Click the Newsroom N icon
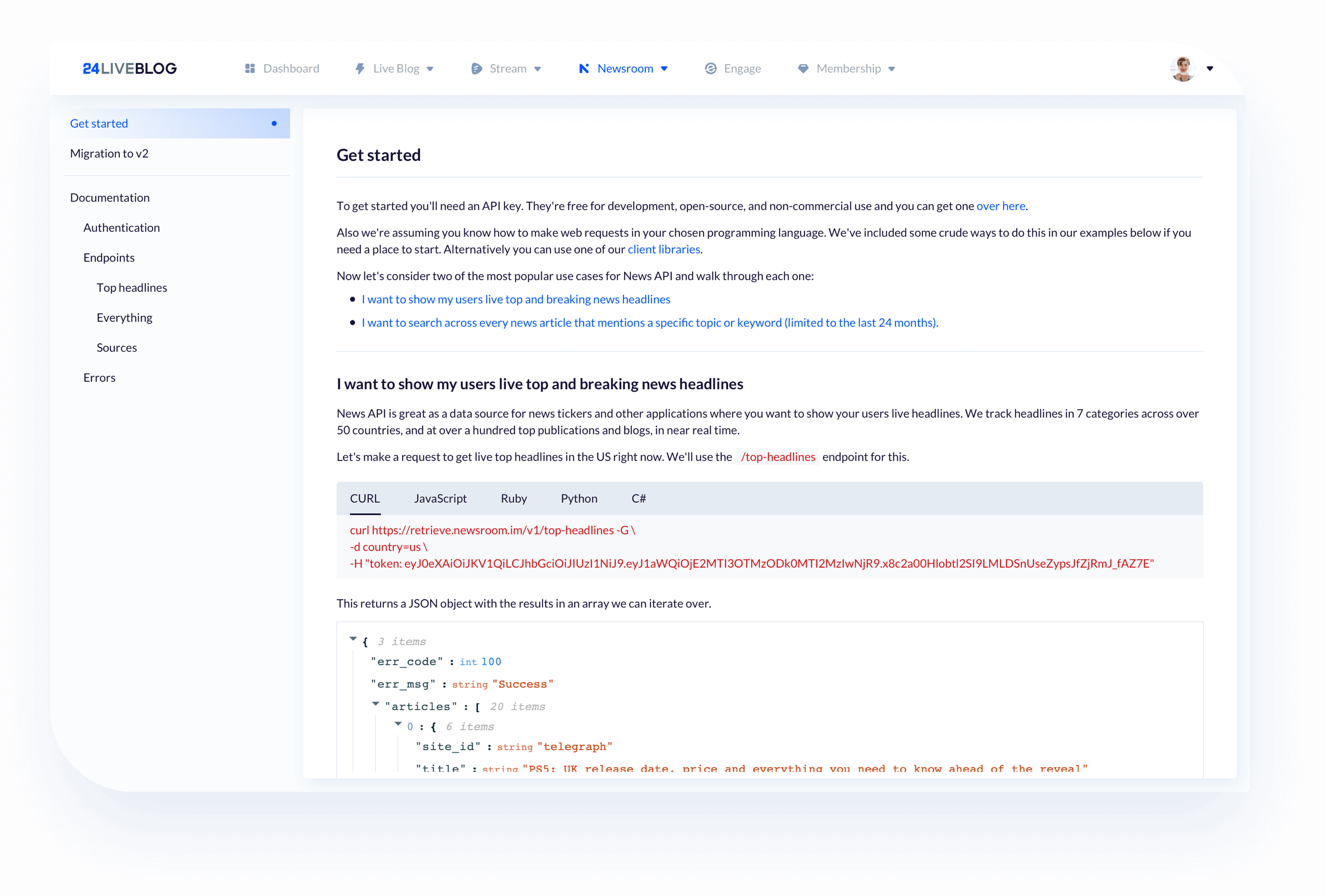The image size is (1325, 896). (x=584, y=68)
